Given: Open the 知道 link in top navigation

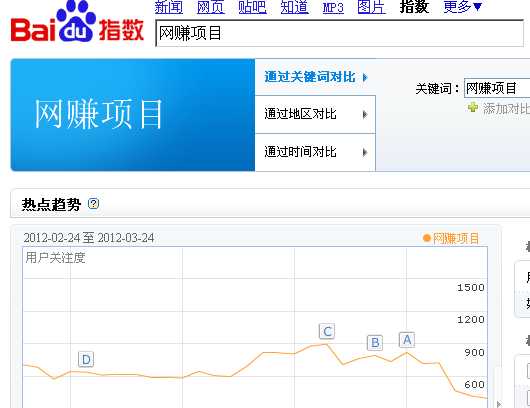Looking at the screenshot, I should point(294,7).
